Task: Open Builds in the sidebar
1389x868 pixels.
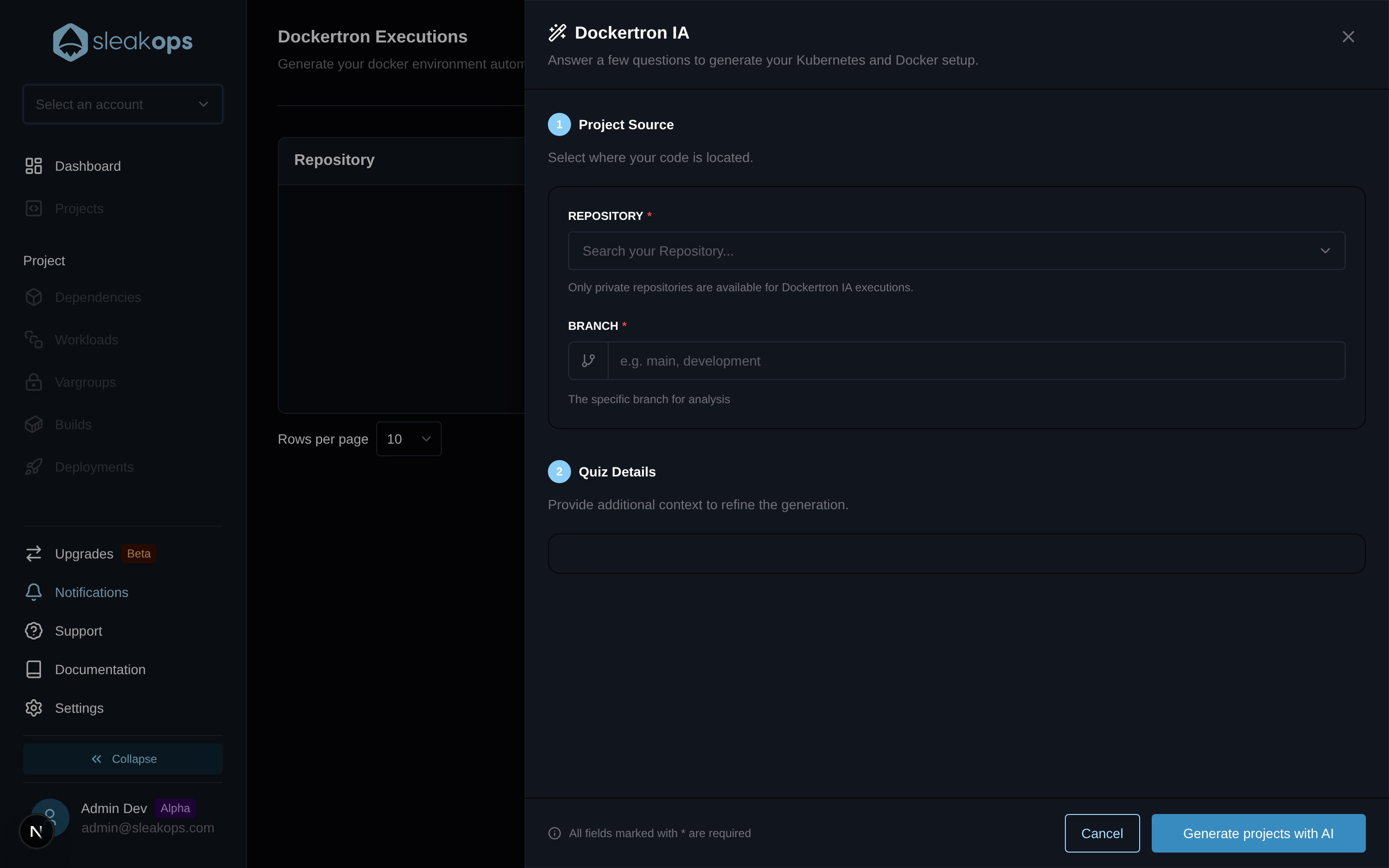Action: pos(123,425)
